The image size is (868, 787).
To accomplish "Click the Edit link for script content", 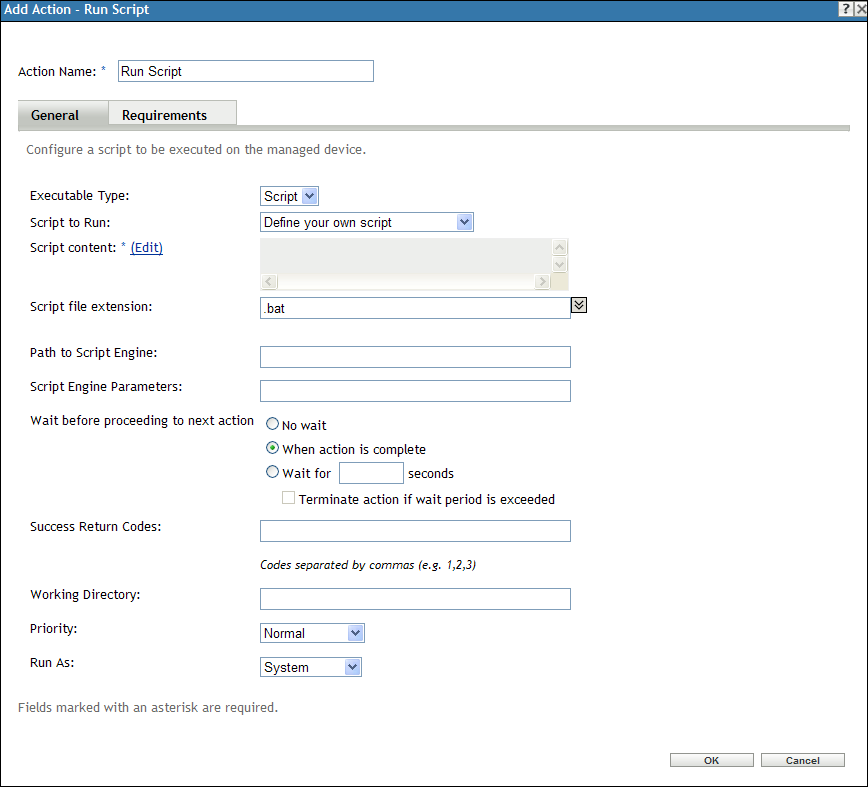I will click(x=146, y=247).
